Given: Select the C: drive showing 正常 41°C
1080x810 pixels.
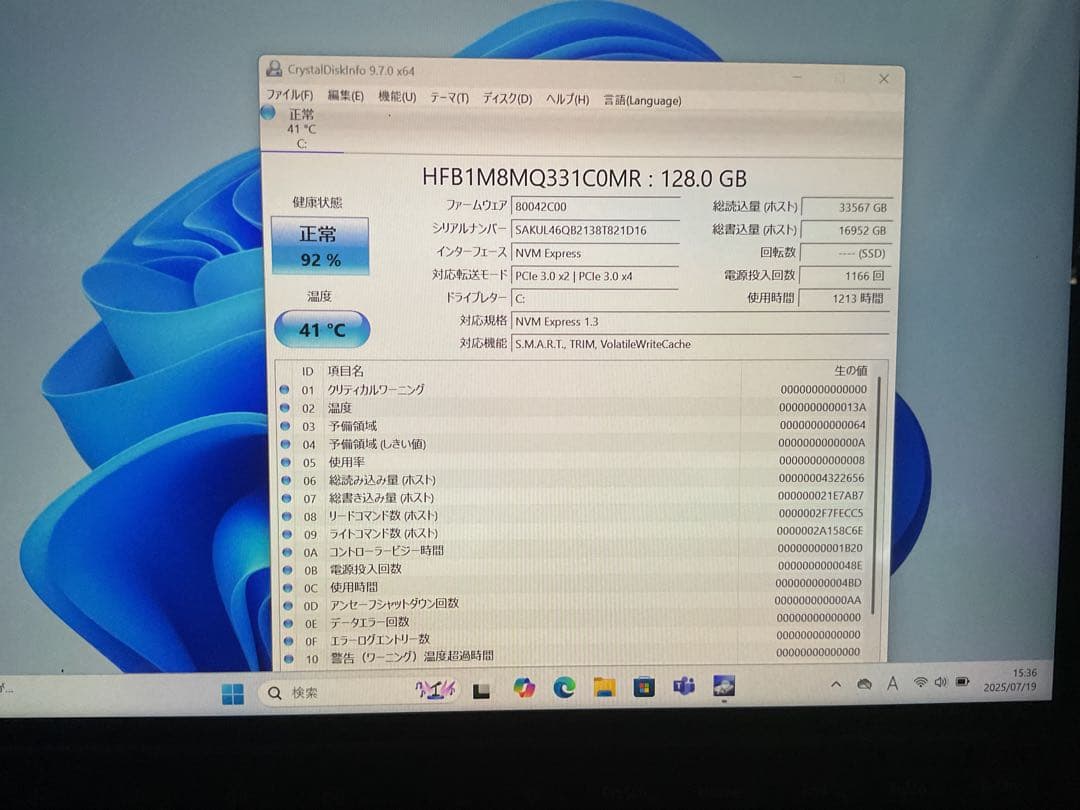Looking at the screenshot, I should coord(300,128).
